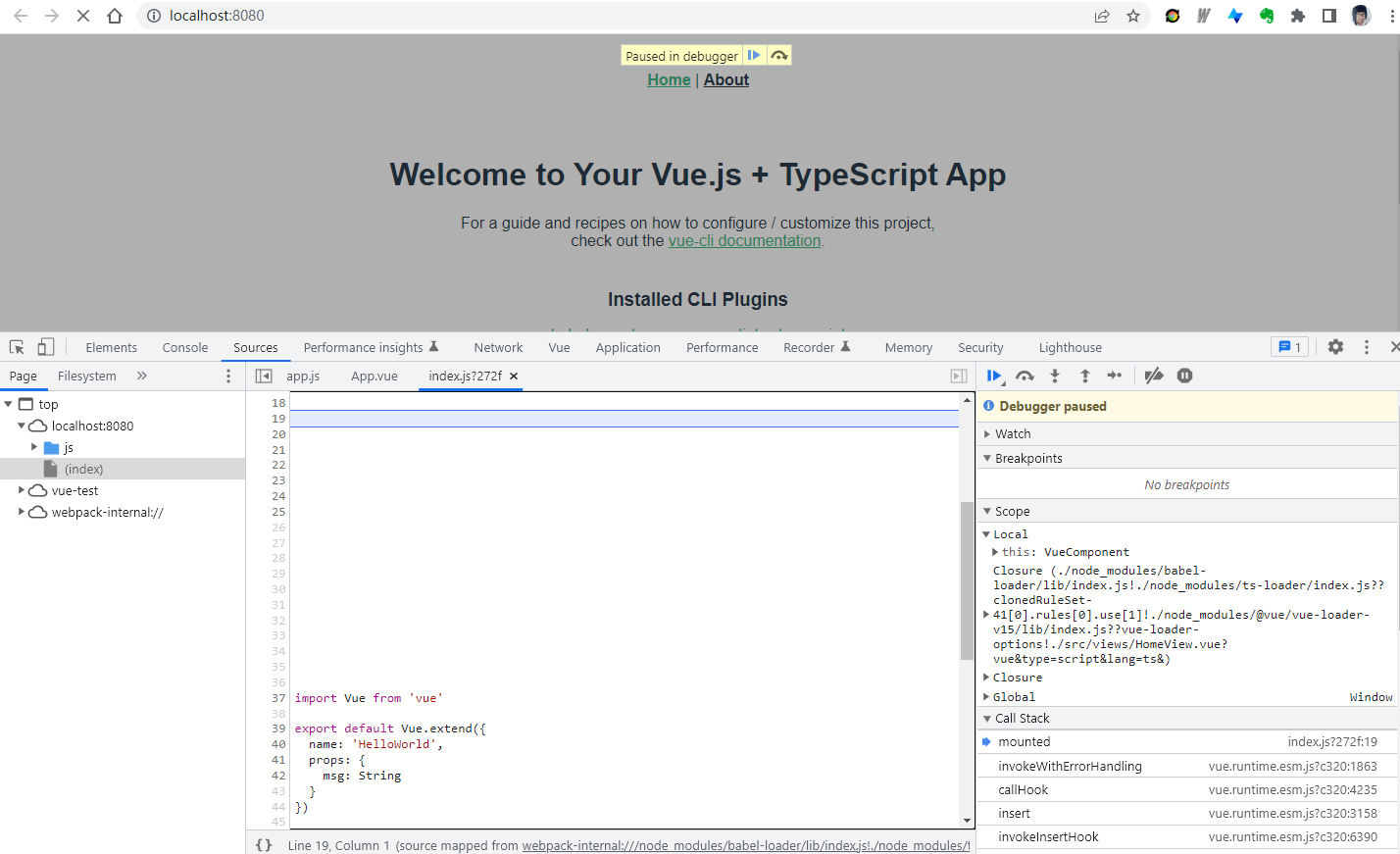Expand the js folder

[34, 447]
